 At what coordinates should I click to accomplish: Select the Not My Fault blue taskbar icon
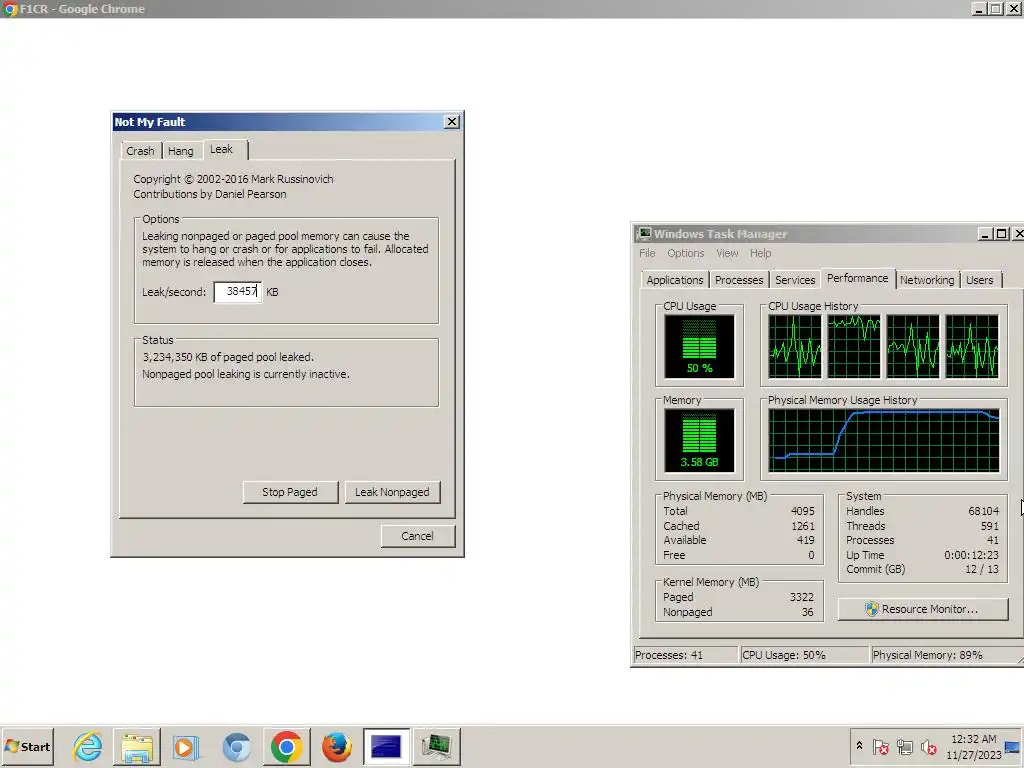pyautogui.click(x=386, y=746)
